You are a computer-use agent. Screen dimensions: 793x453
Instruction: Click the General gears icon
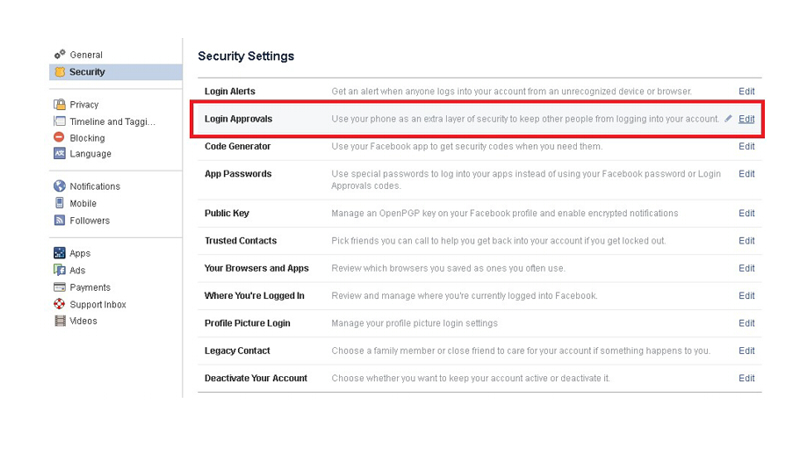pyautogui.click(x=60, y=54)
